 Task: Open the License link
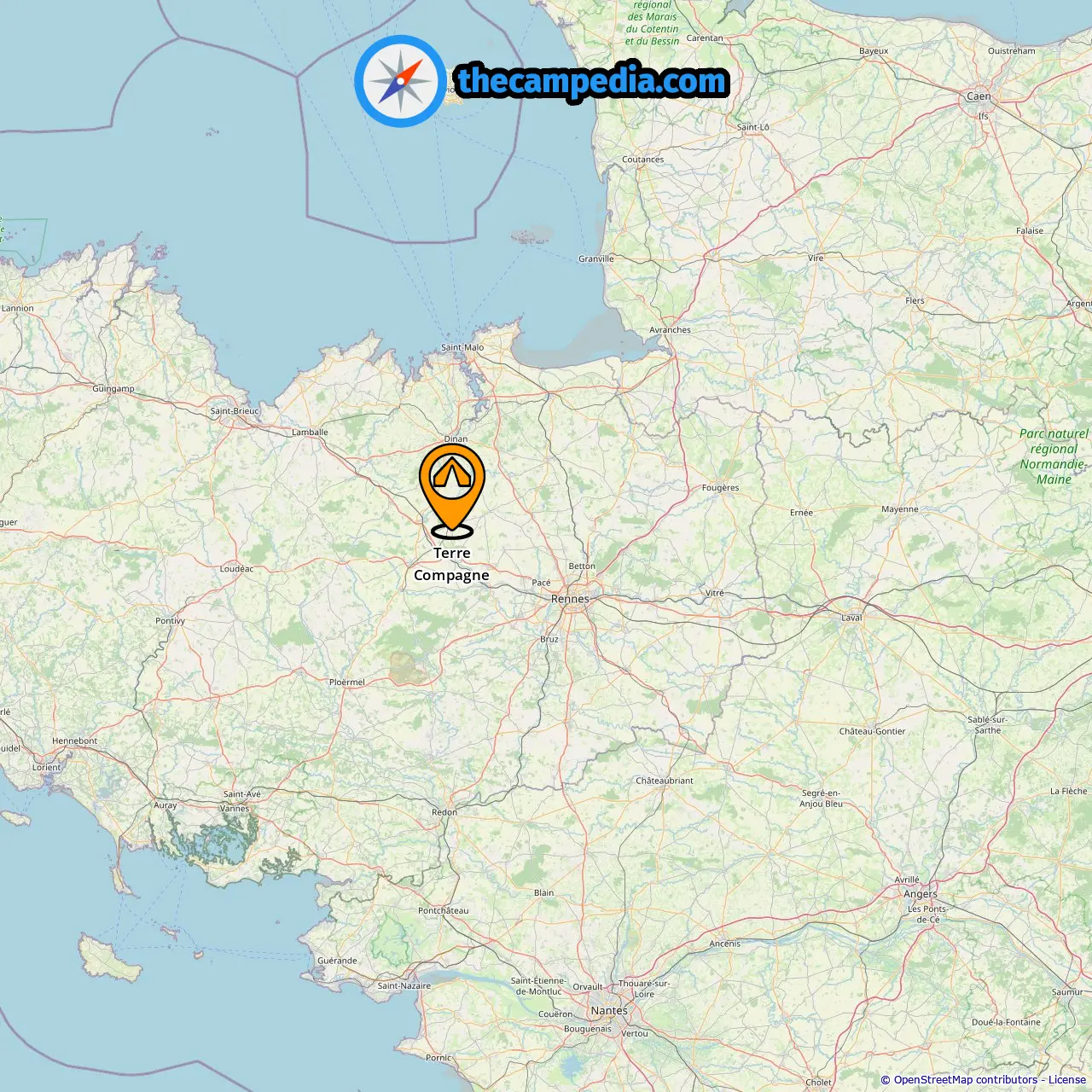(1066, 1080)
